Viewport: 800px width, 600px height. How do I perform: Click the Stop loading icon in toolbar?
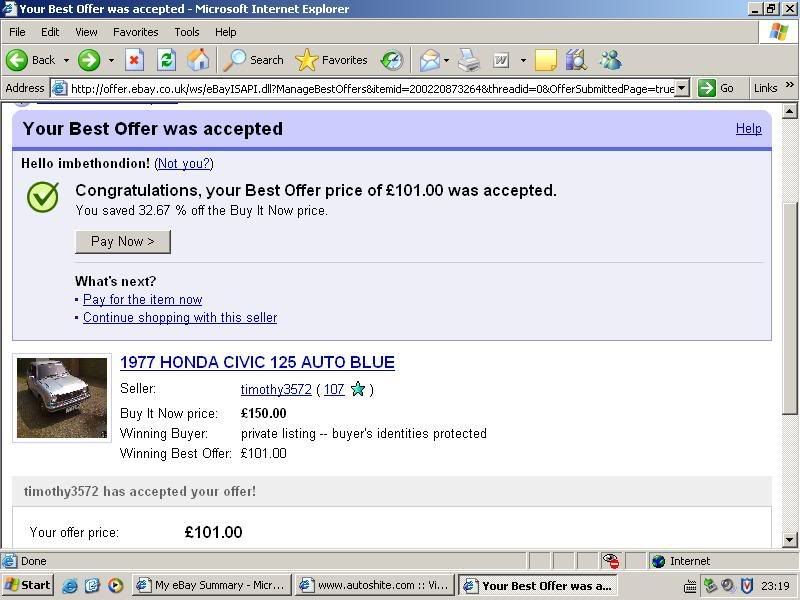134,60
